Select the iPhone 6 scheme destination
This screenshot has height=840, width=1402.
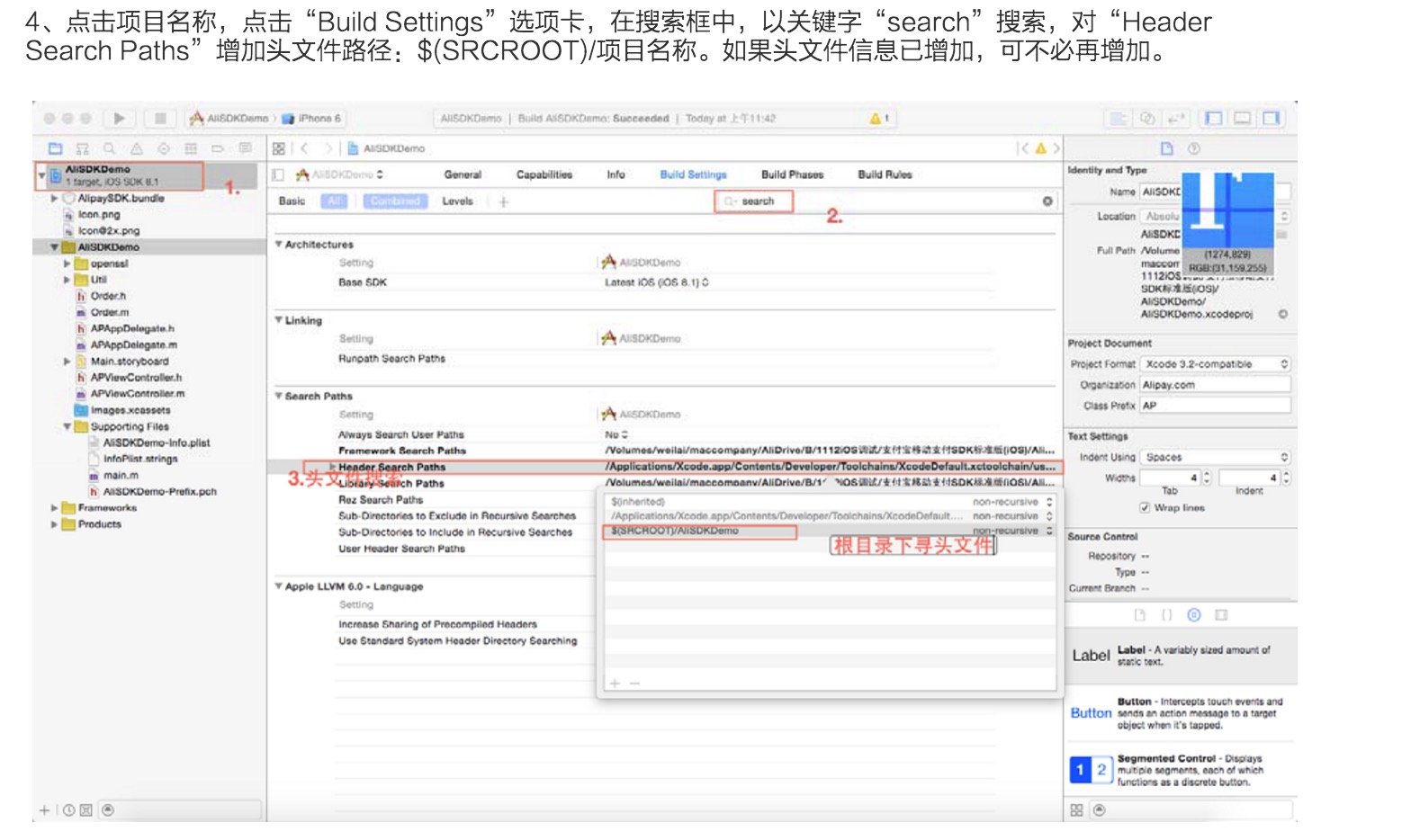tap(311, 118)
